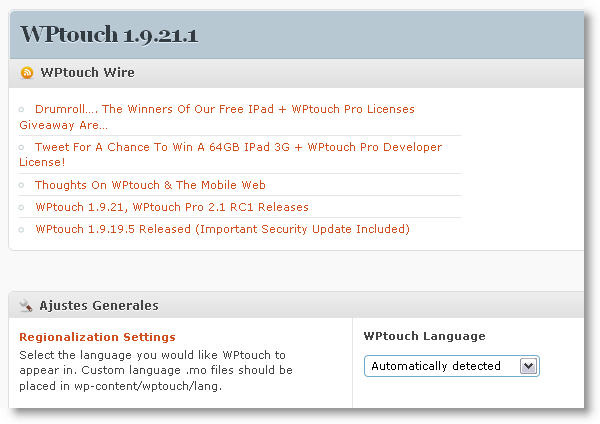Click the bullet before the Tweet For A Chance item
The image size is (600, 424).
(22, 147)
